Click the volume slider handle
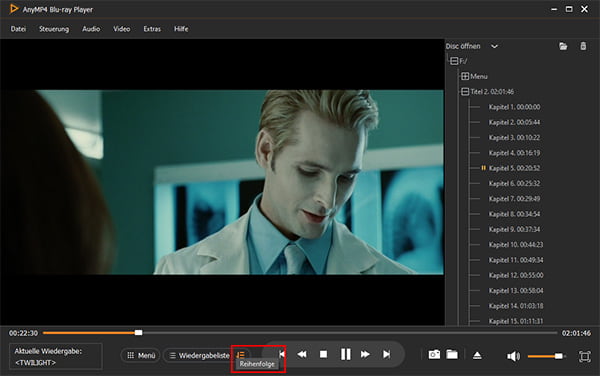 [559, 356]
